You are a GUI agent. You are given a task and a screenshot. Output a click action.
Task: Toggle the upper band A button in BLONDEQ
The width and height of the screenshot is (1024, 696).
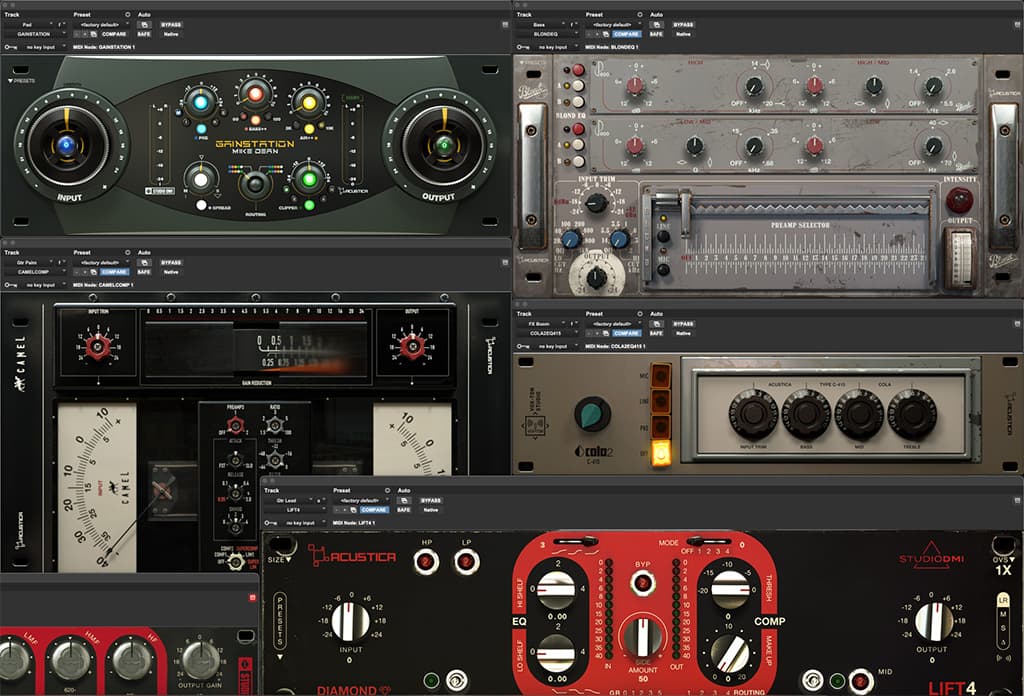click(578, 86)
